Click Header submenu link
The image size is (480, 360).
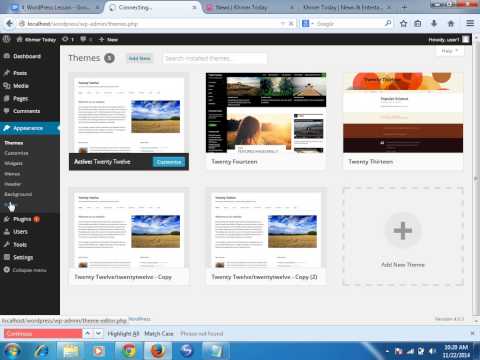pyautogui.click(x=13, y=184)
